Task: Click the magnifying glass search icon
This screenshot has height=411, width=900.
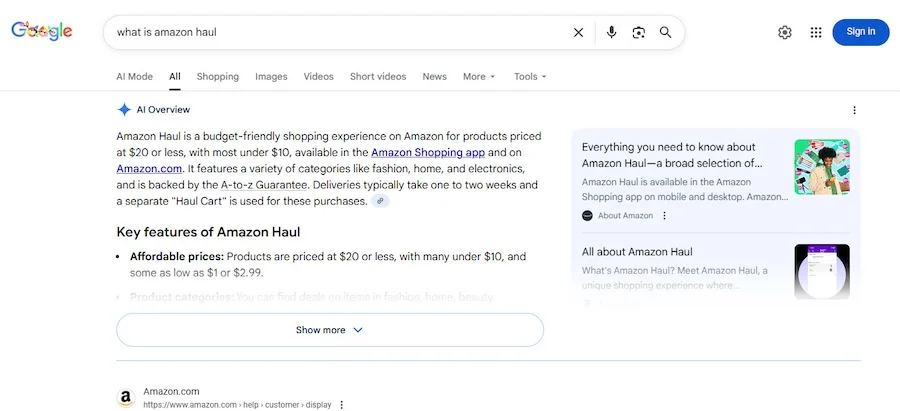Action: [665, 32]
